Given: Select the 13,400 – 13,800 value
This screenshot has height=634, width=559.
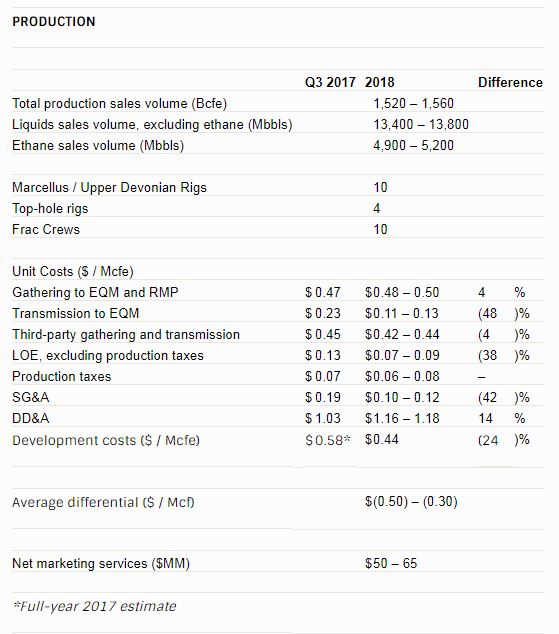Looking at the screenshot, I should click(x=421, y=124).
